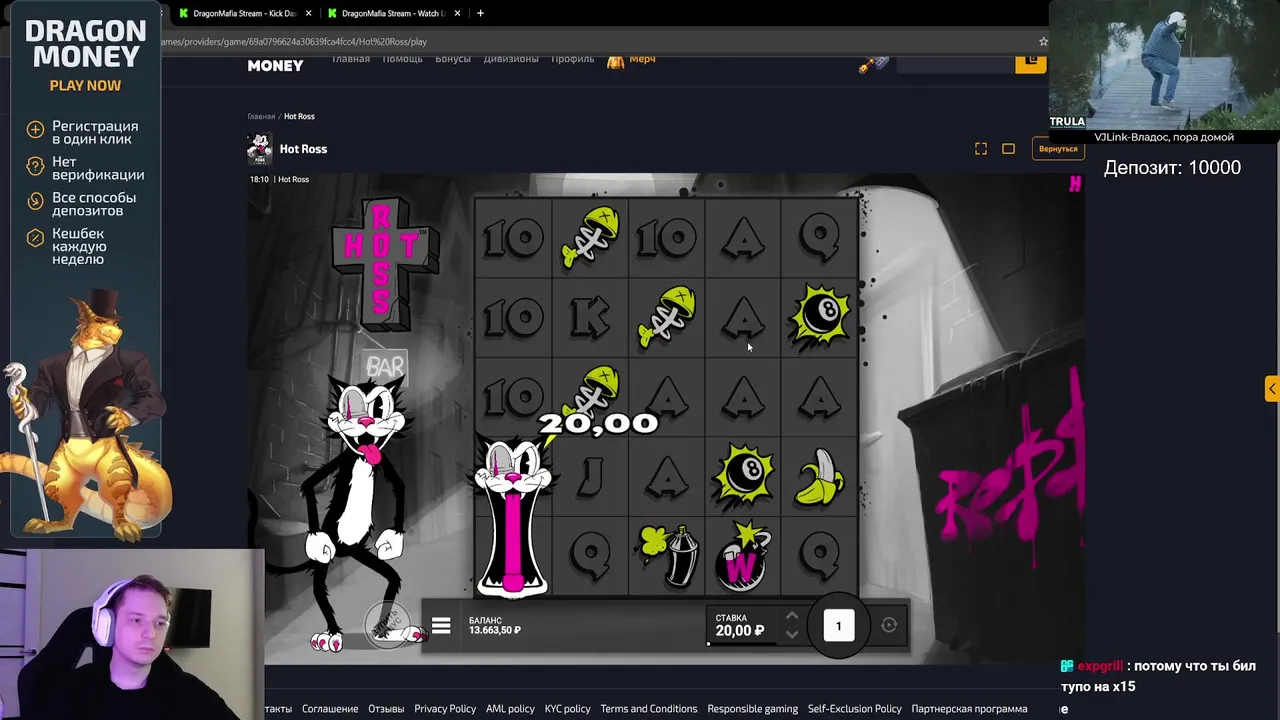Click the banana symbol on the reels

click(x=820, y=477)
